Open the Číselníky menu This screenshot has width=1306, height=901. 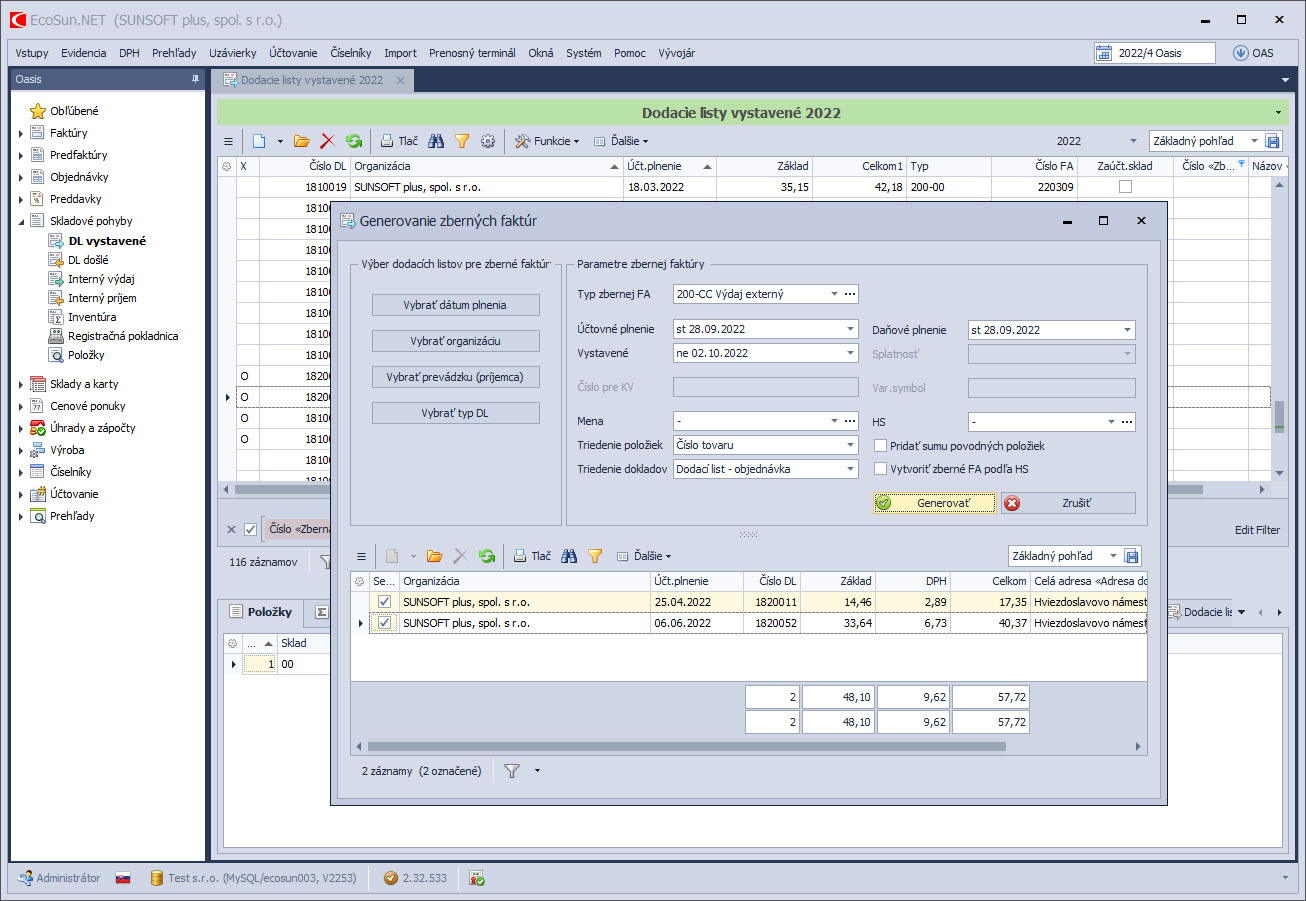(350, 53)
